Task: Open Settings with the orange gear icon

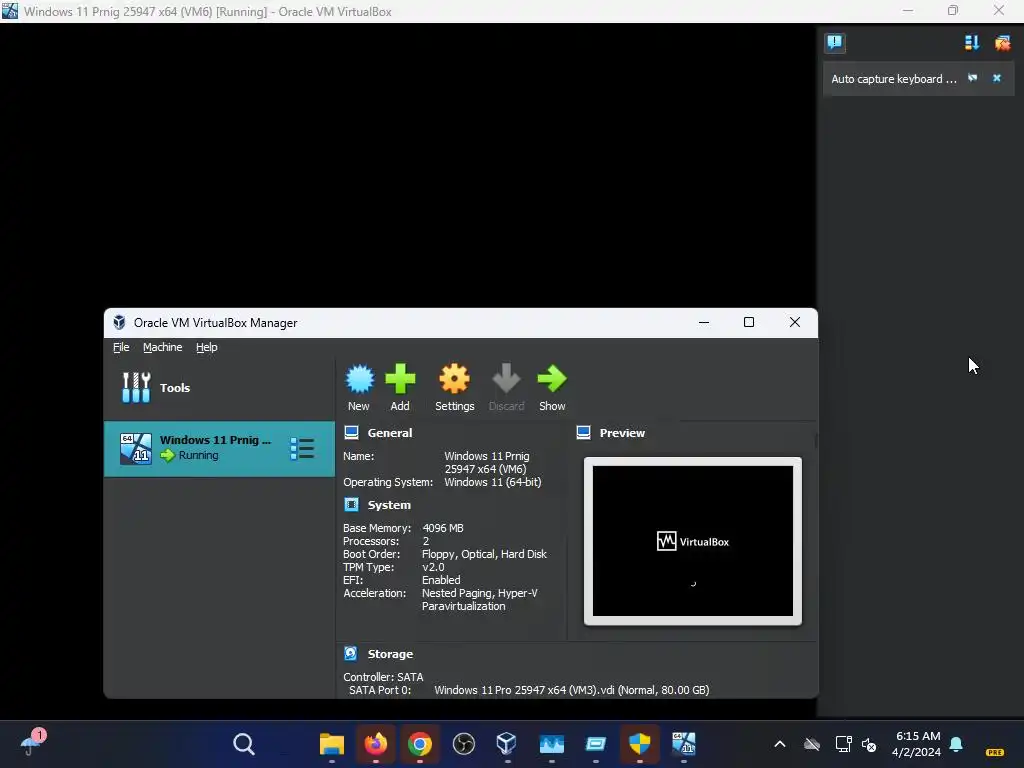Action: [455, 379]
